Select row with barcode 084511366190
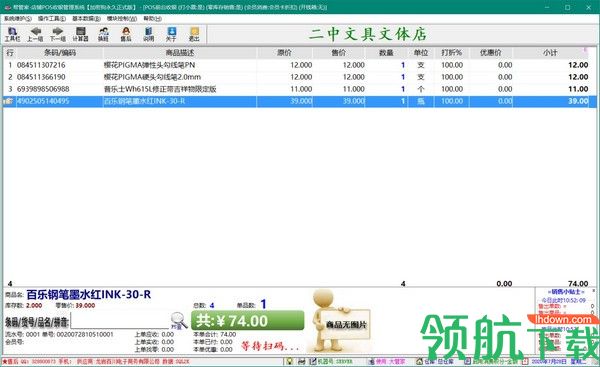Image resolution: width=600 pixels, height=367 pixels. [300, 77]
